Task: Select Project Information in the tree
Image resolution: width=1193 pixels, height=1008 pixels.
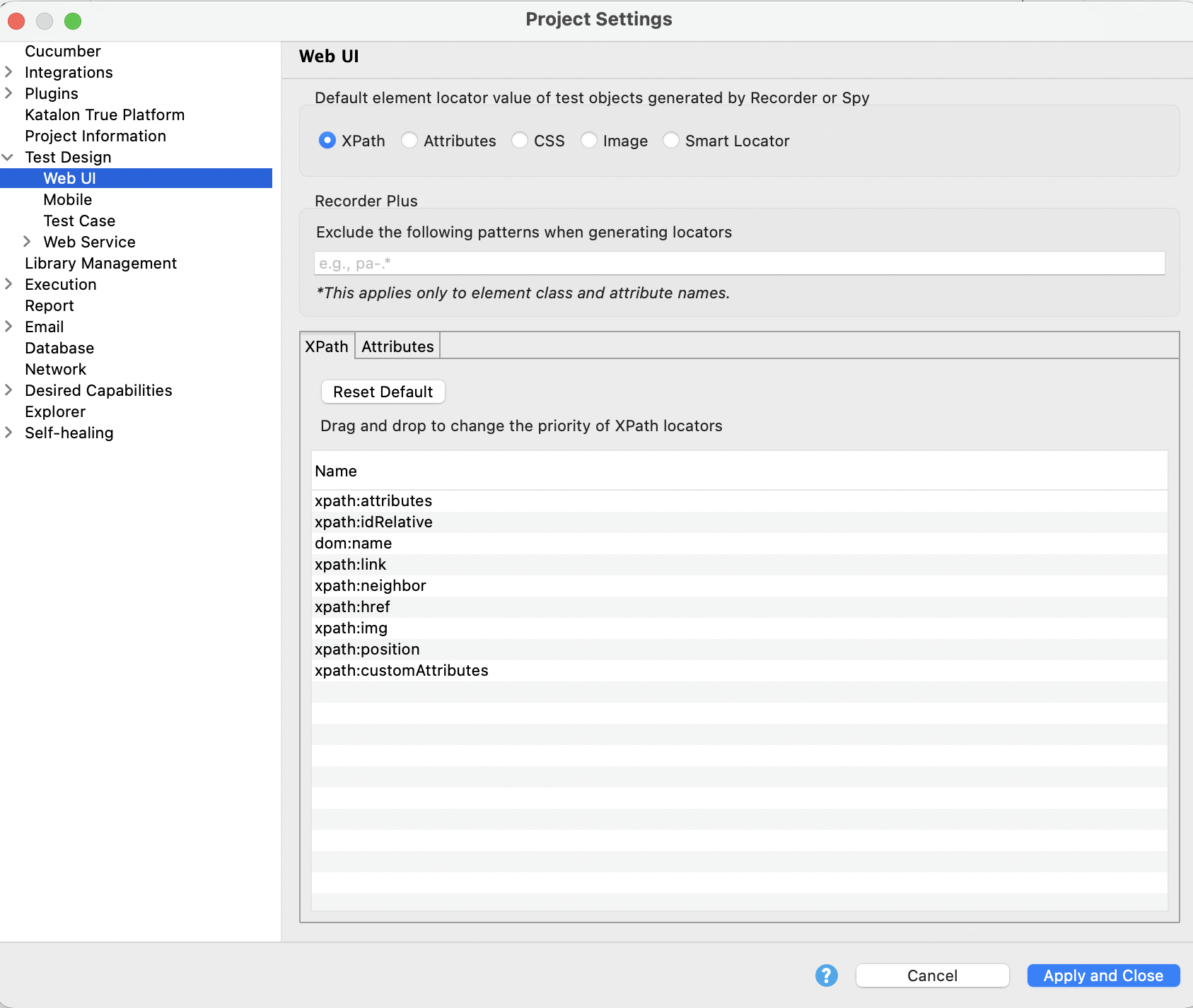Action: [x=95, y=136]
